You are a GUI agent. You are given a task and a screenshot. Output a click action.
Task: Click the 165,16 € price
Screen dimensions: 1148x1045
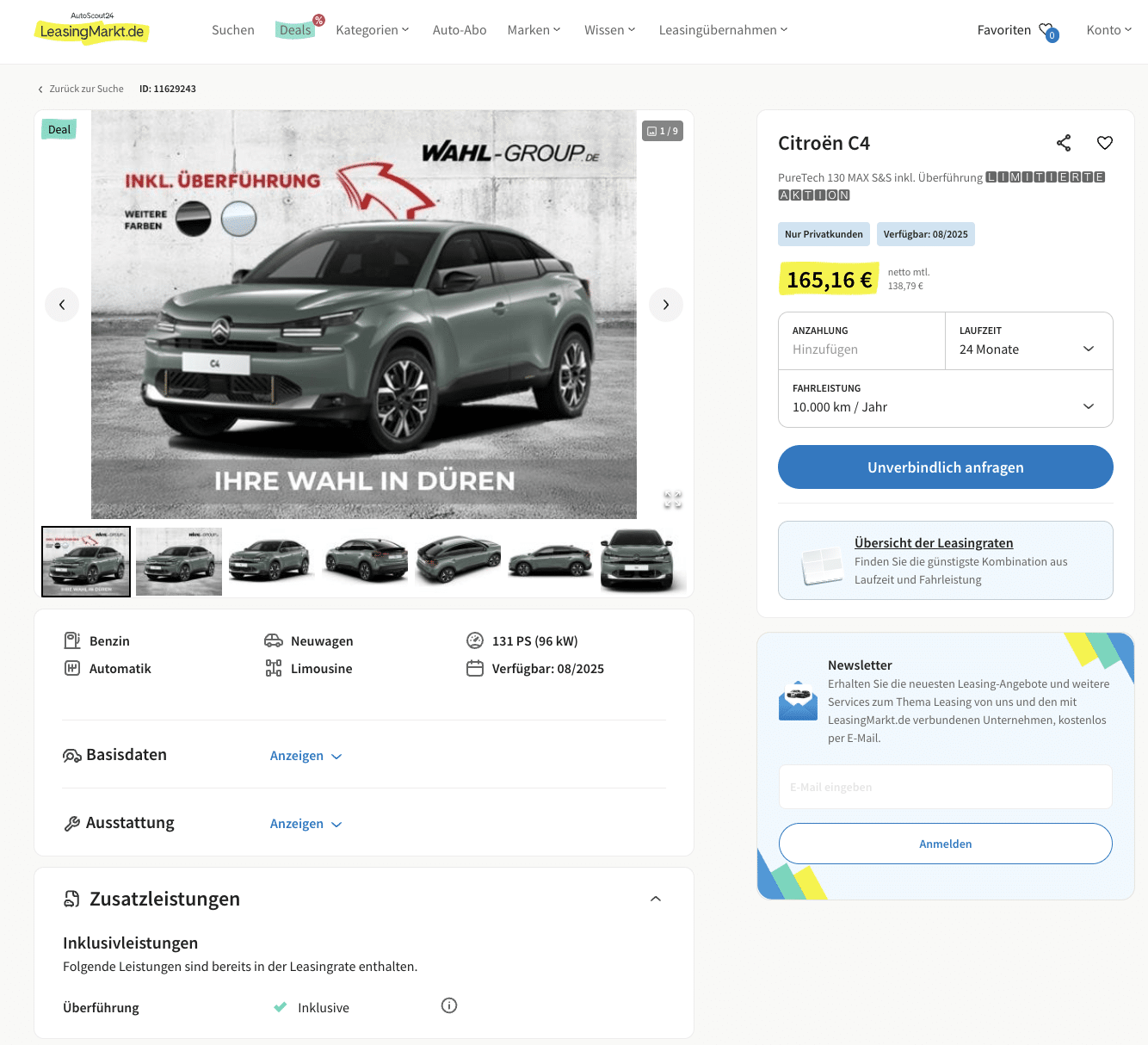[x=830, y=279]
